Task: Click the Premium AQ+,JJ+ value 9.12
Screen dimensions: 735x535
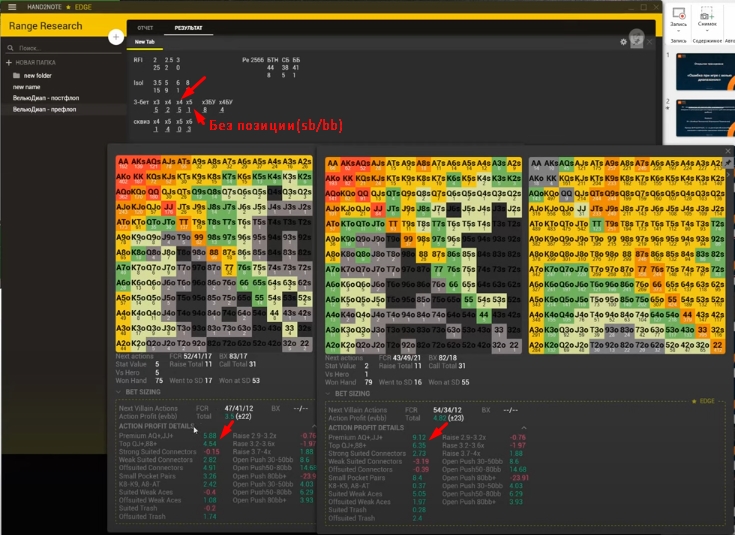Action: tap(419, 437)
